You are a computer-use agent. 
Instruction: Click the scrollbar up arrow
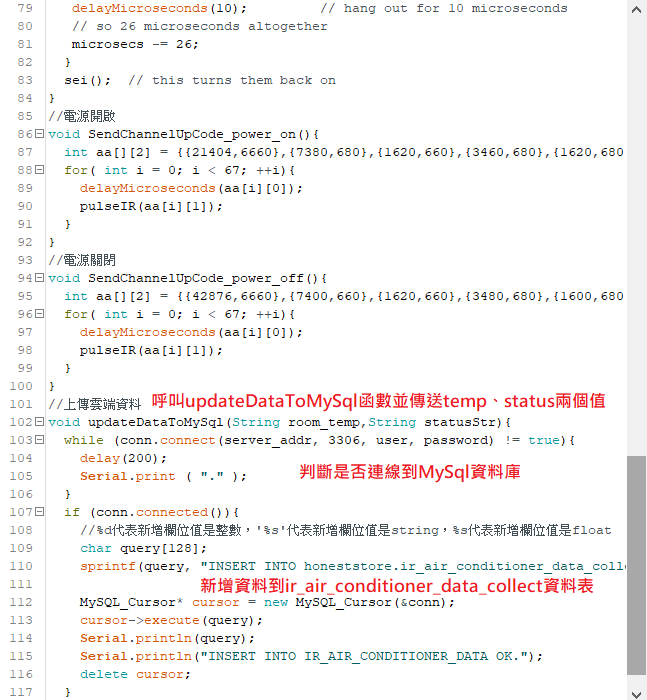point(636,9)
